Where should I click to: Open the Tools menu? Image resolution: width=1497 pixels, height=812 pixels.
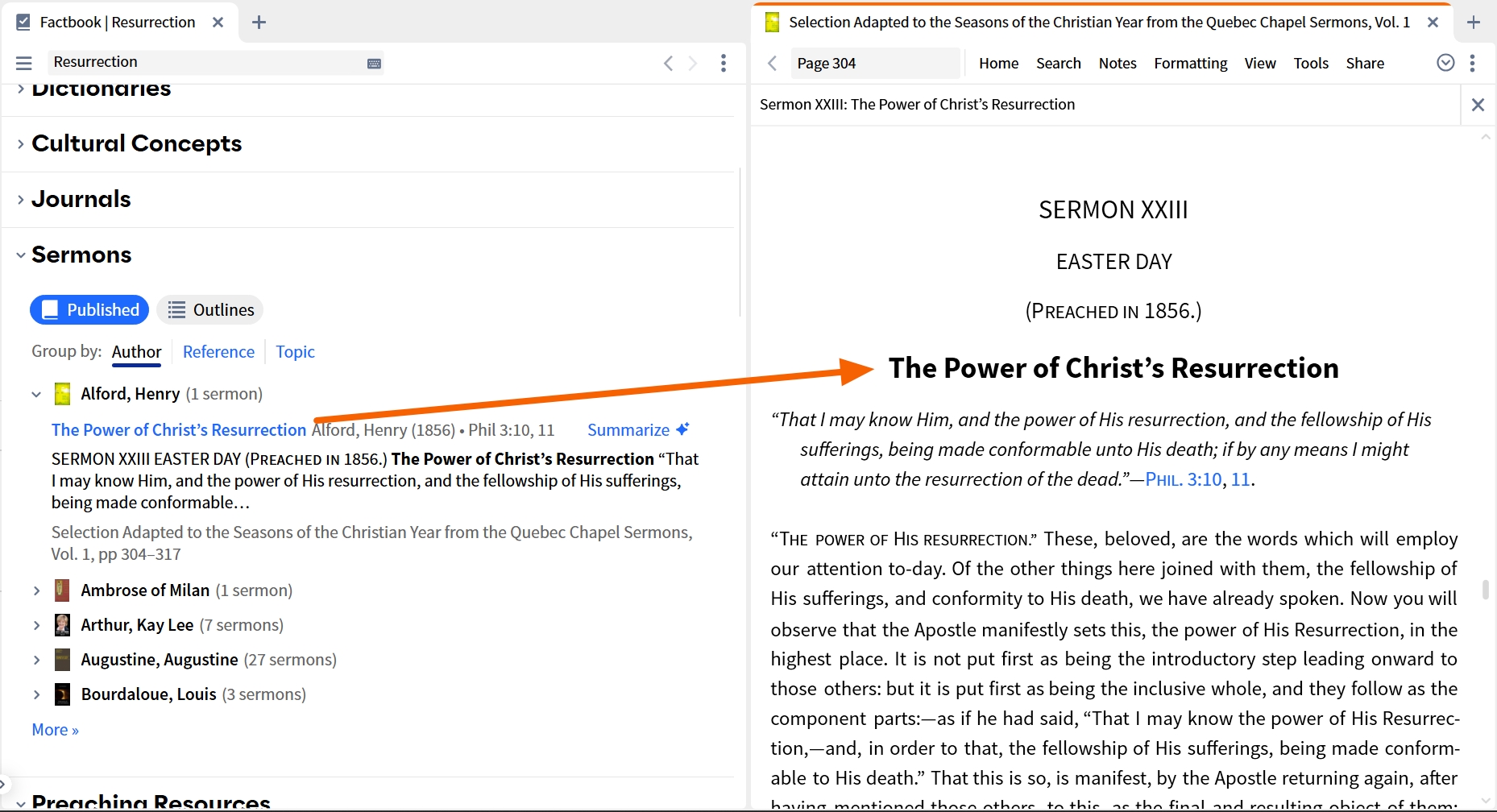tap(1311, 63)
